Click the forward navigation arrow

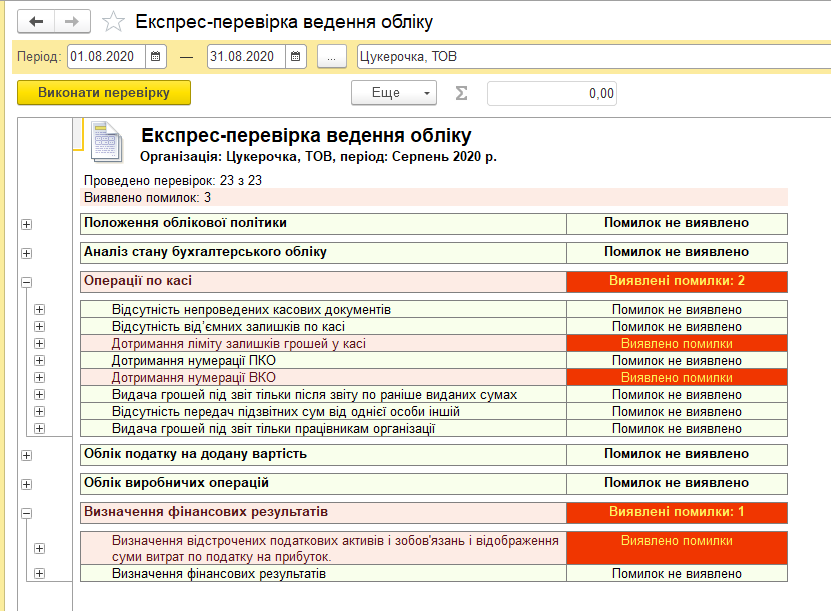click(71, 21)
